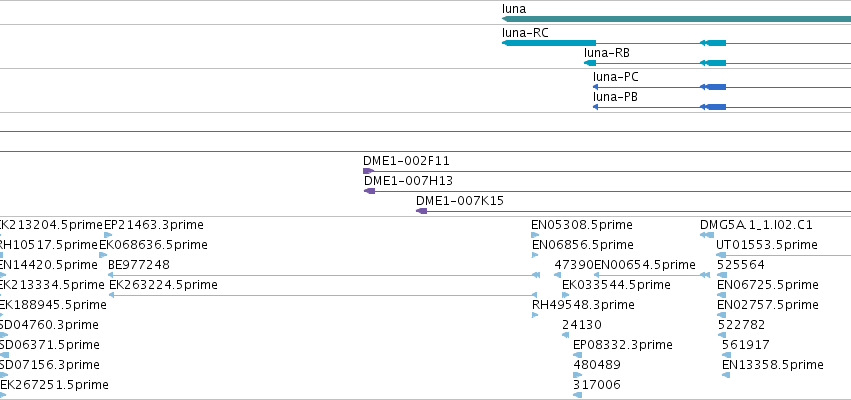Click the EN05308.5prime arrow glyph
The width and height of the screenshot is (851, 400).
click(x=535, y=235)
